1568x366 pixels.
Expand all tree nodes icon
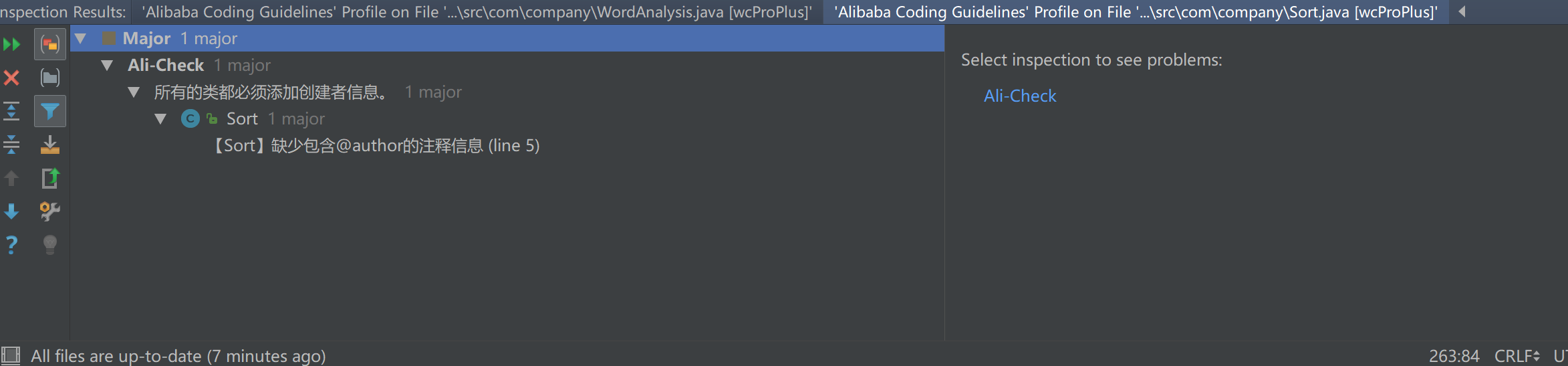[12, 111]
